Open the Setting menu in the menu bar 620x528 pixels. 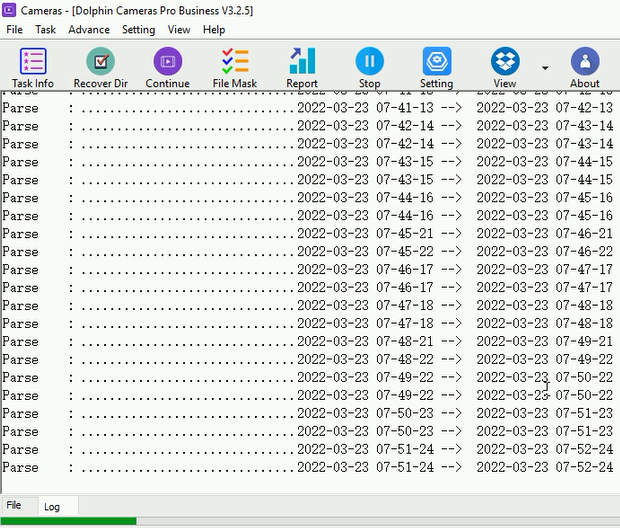pos(138,30)
